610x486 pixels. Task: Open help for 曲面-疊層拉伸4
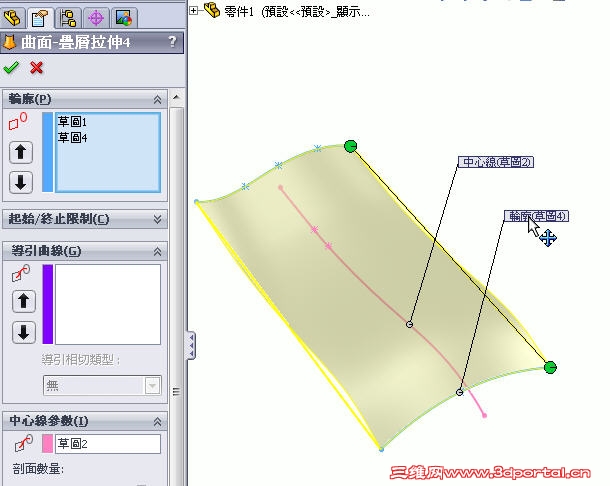[172, 42]
